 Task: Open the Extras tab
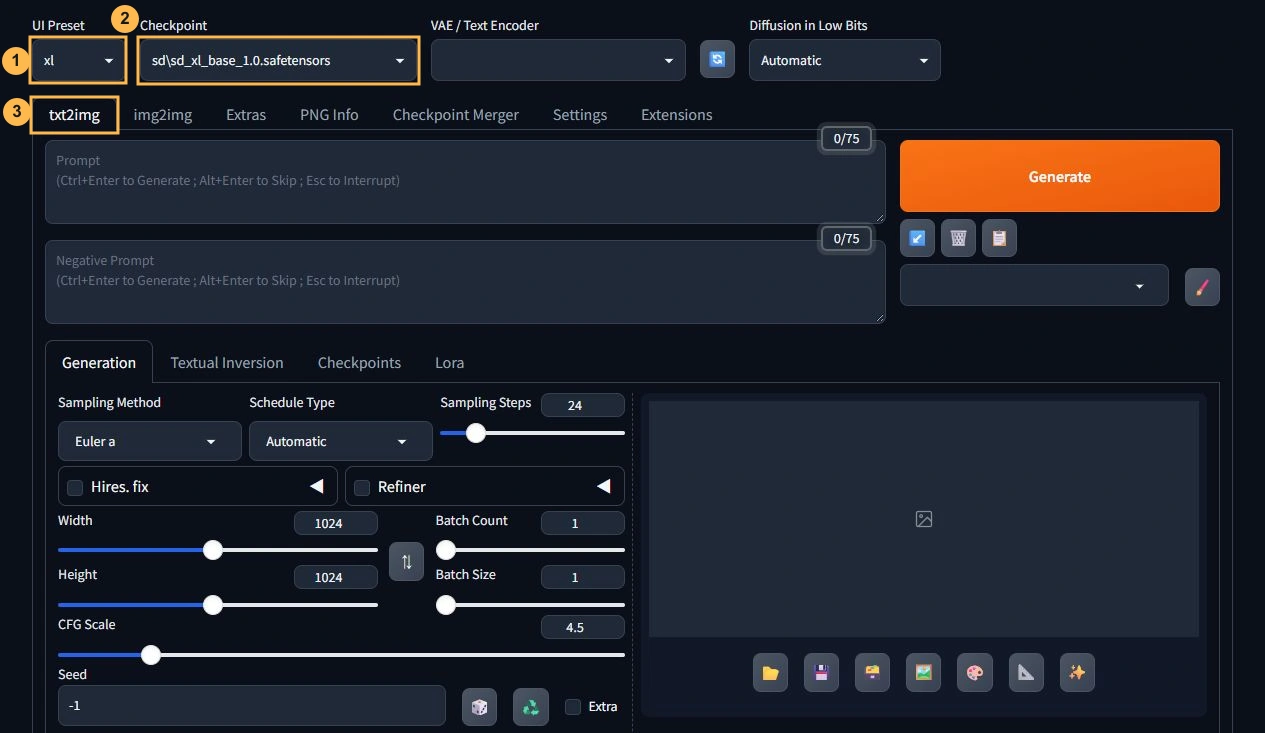[246, 114]
